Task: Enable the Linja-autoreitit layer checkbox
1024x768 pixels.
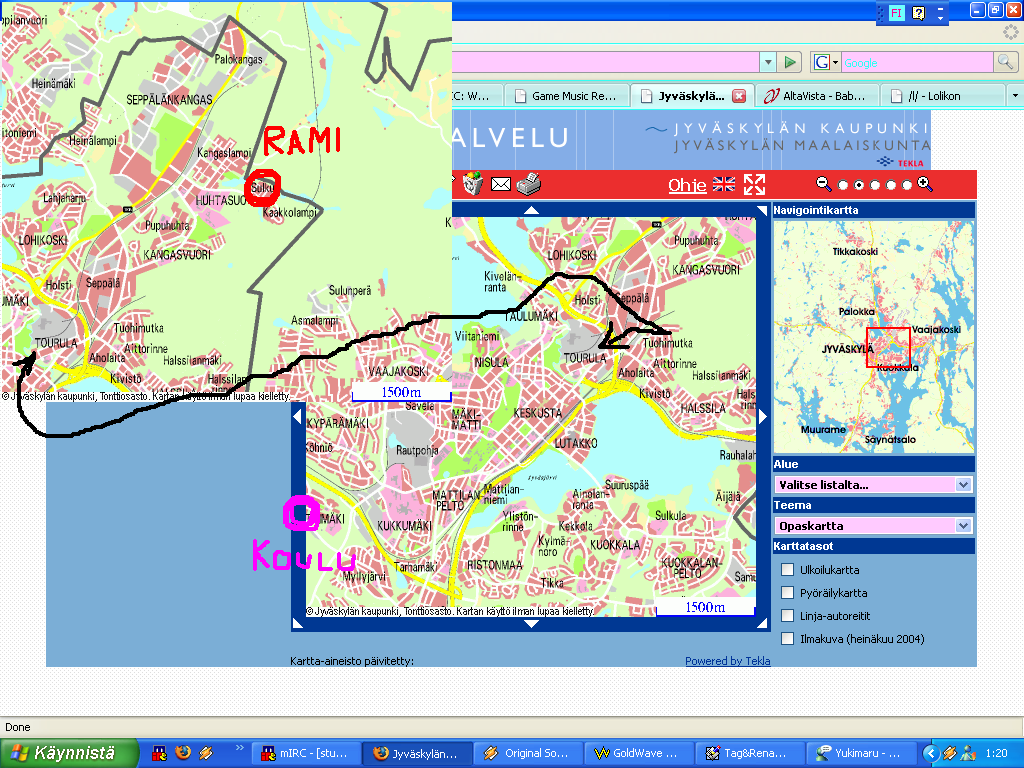Action: click(x=788, y=615)
